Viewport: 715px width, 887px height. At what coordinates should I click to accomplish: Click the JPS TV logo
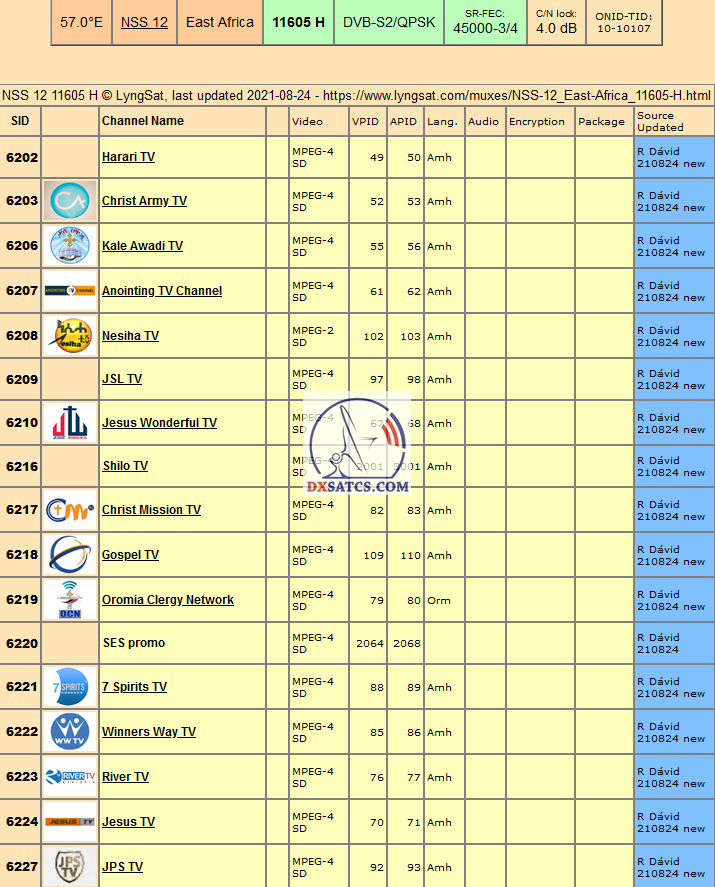point(70,867)
